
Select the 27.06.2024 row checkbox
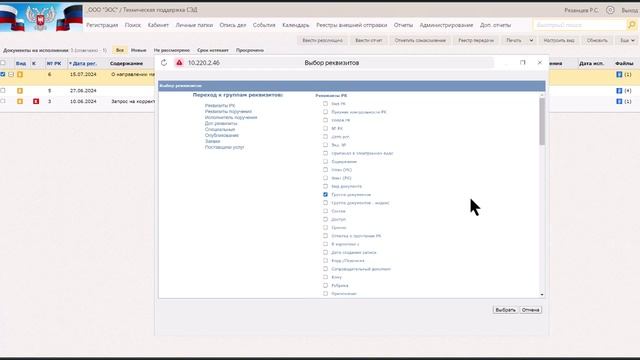point(3,91)
